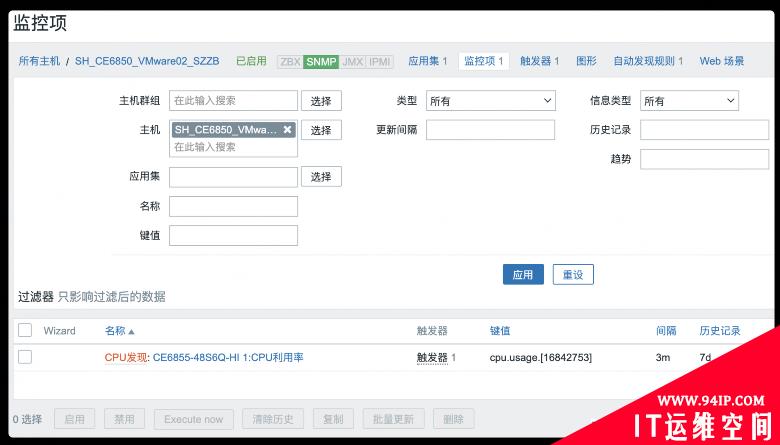Image resolution: width=780 pixels, height=445 pixels.
Task: Click the ZBX interface badge
Action: tap(290, 62)
